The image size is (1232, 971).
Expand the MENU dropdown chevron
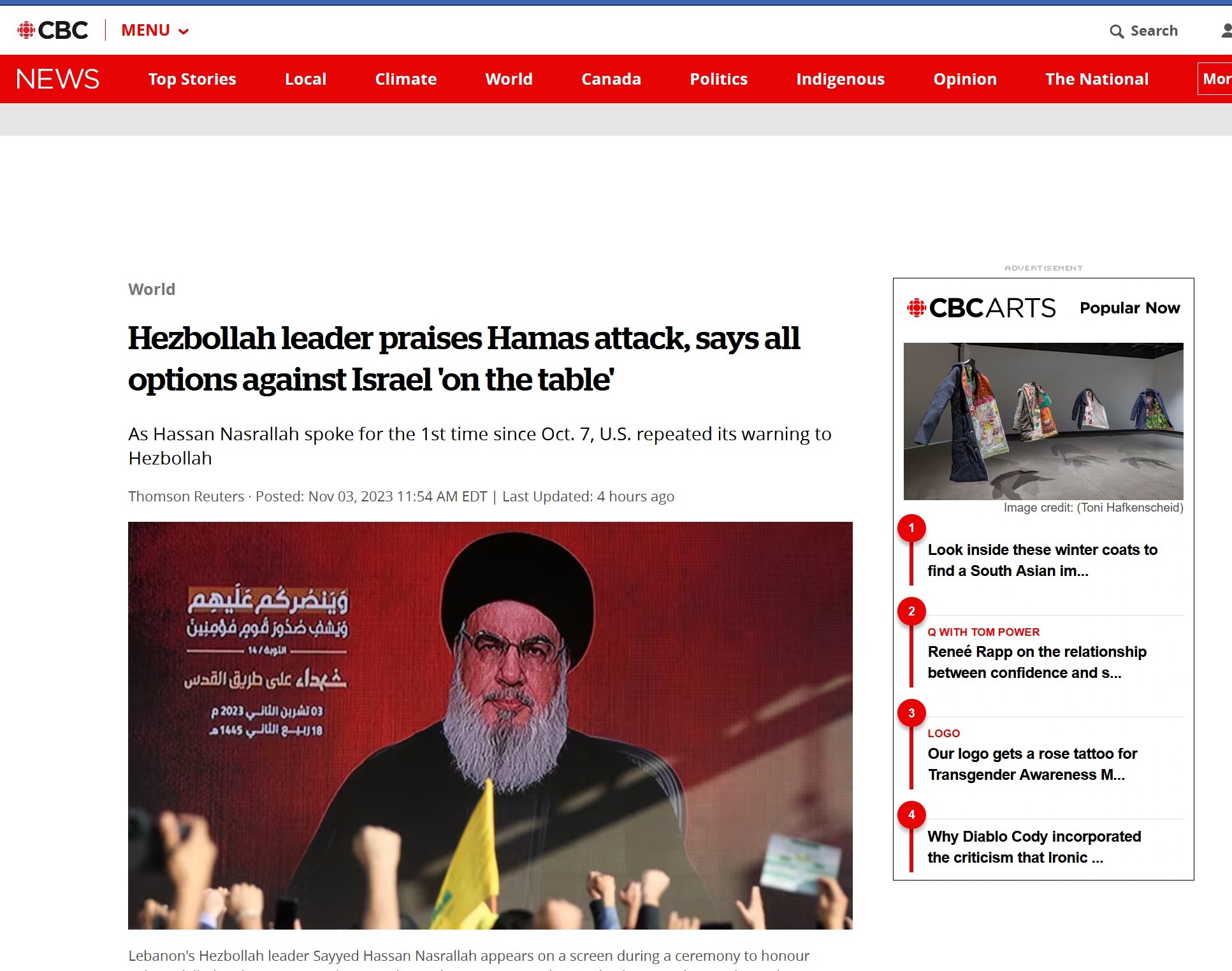pyautogui.click(x=184, y=31)
